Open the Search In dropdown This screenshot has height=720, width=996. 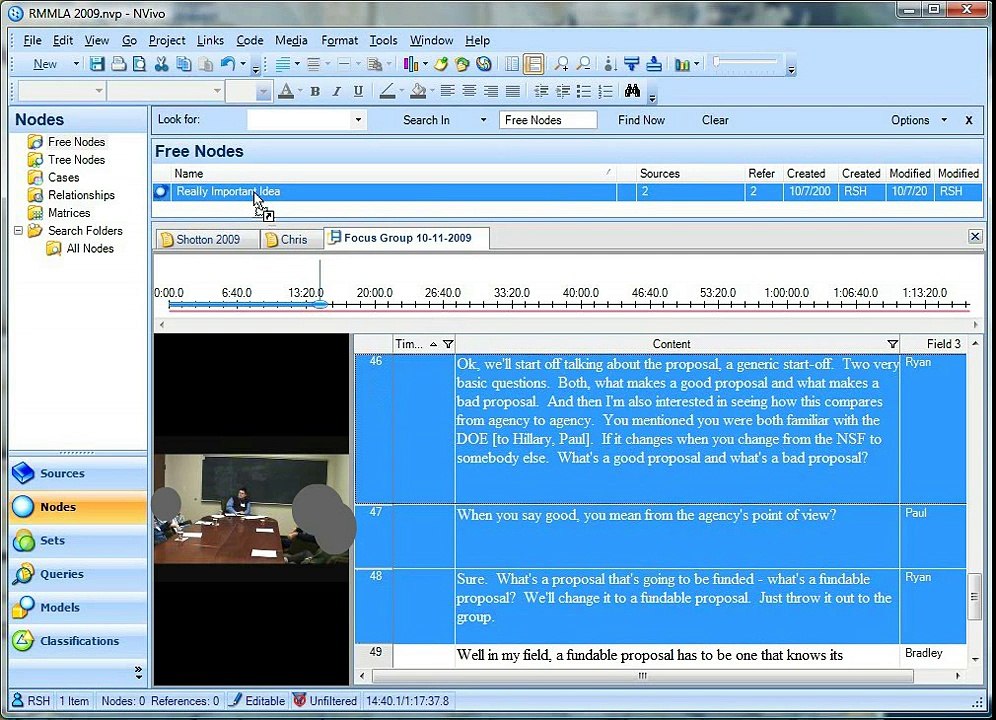(x=483, y=119)
